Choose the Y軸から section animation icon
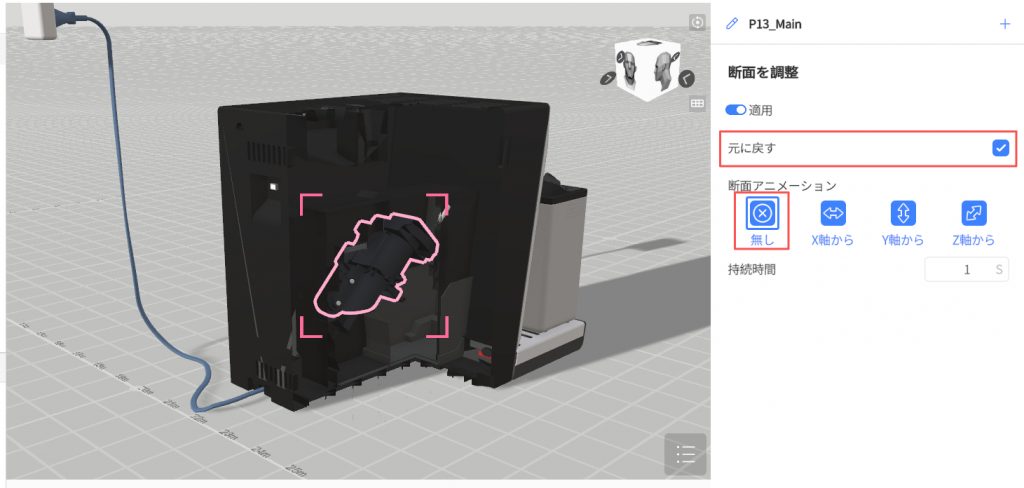 903,214
